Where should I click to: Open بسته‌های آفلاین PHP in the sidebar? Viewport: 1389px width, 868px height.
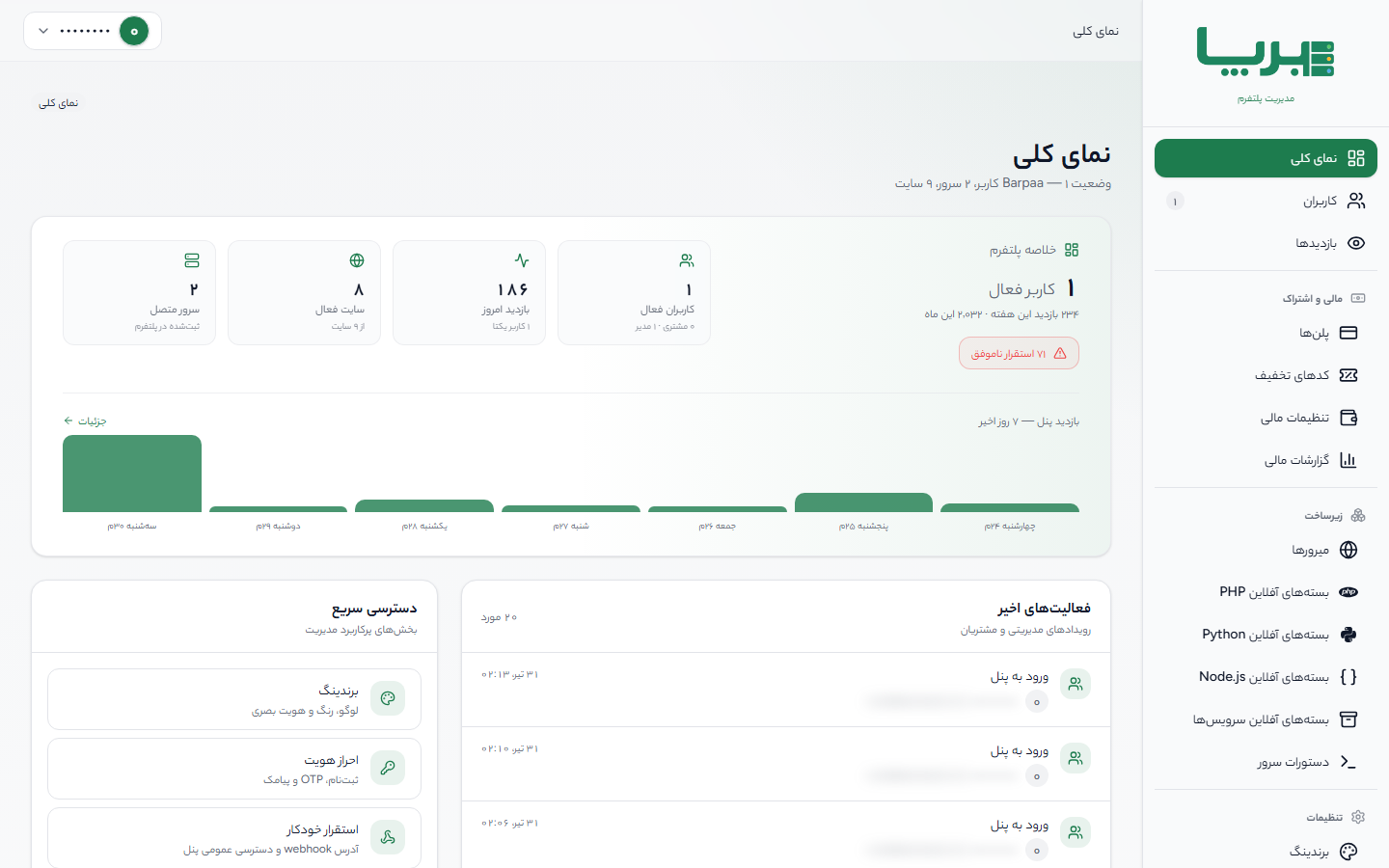tap(1266, 592)
